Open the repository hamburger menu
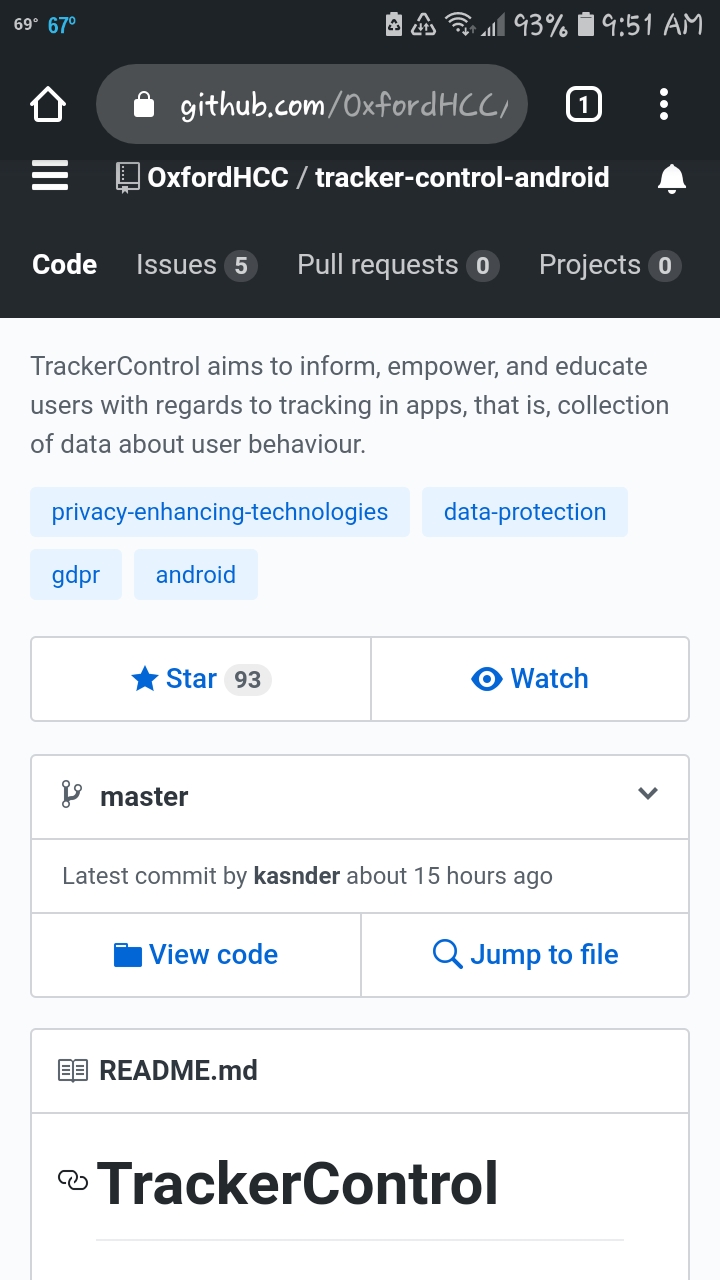 click(x=49, y=176)
